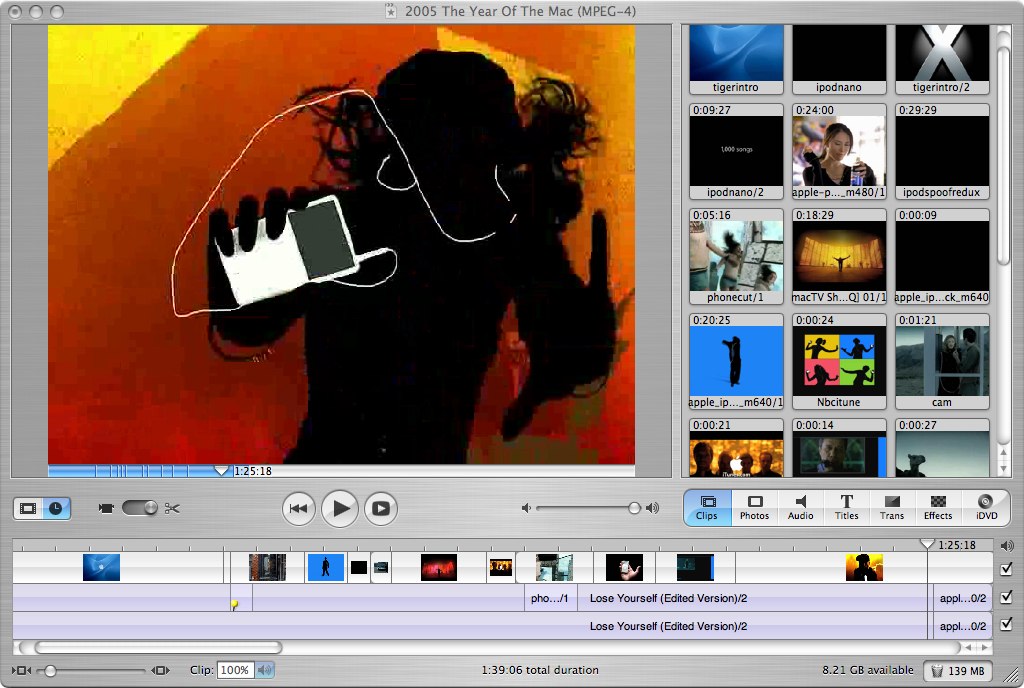
Task: Select the cam clip
Action: (942, 362)
